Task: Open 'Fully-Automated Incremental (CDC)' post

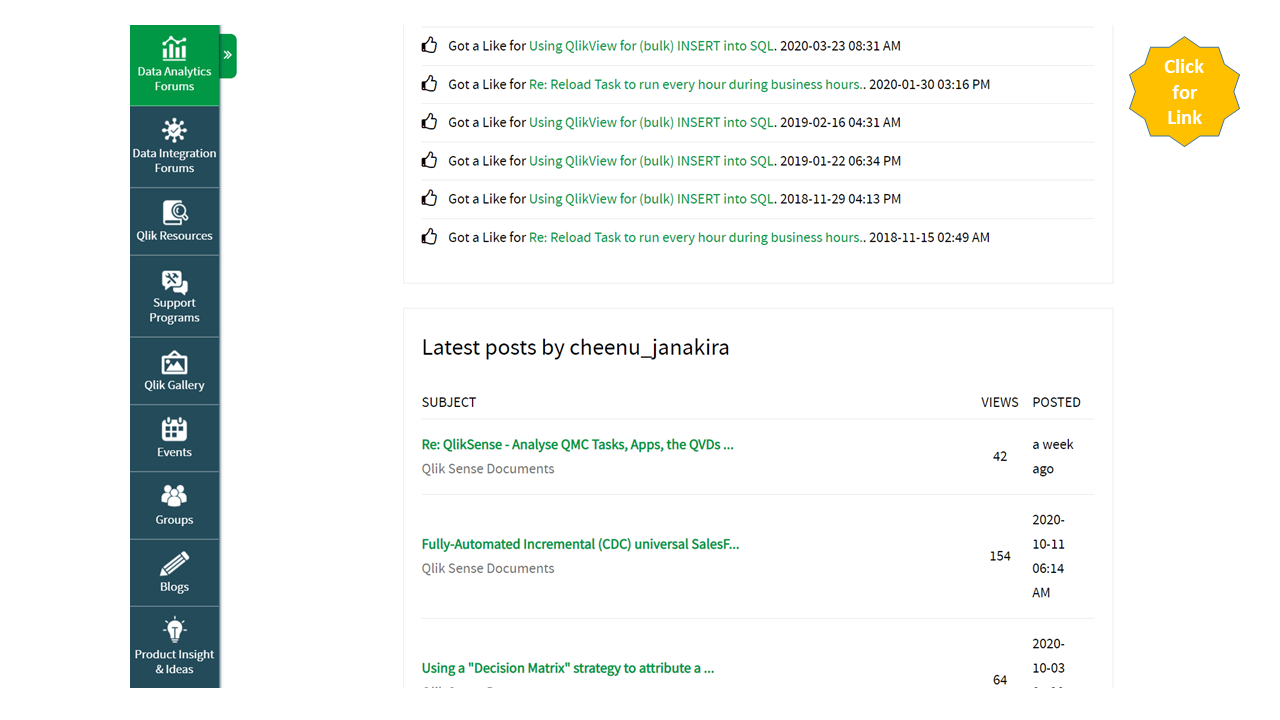Action: coord(580,545)
